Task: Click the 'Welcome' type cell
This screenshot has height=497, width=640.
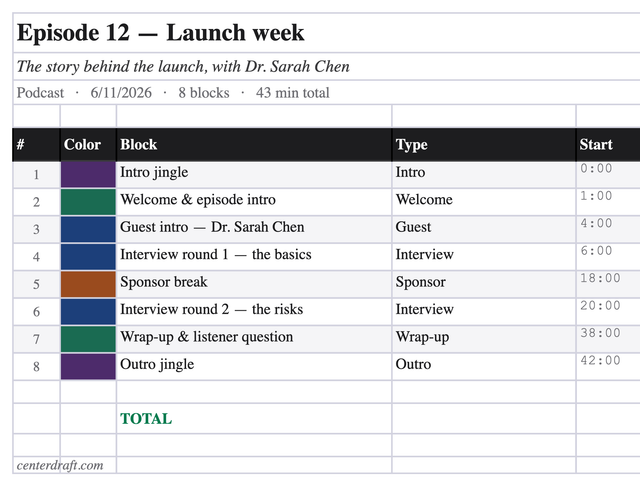Action: tap(484, 202)
